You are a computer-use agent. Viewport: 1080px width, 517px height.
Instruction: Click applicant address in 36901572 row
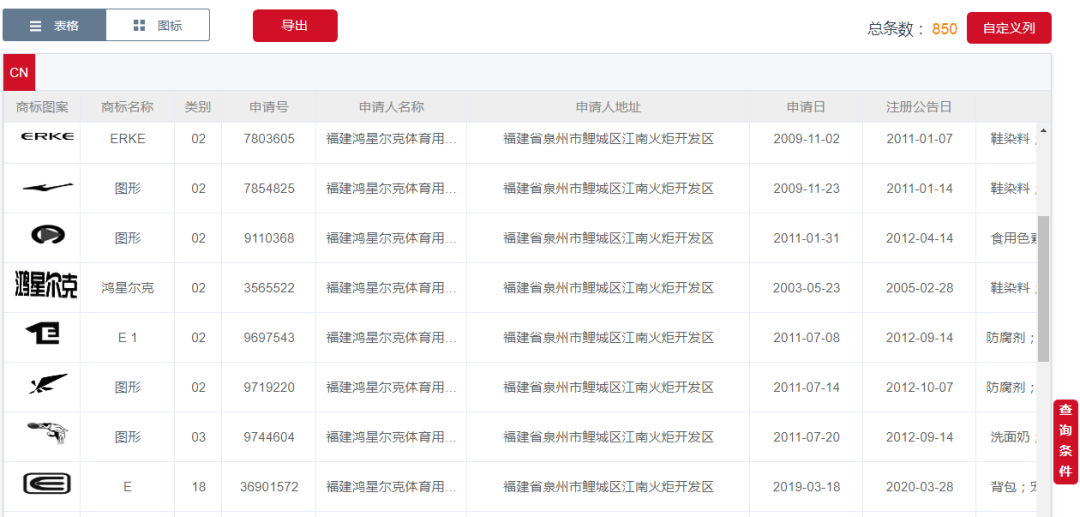click(608, 487)
